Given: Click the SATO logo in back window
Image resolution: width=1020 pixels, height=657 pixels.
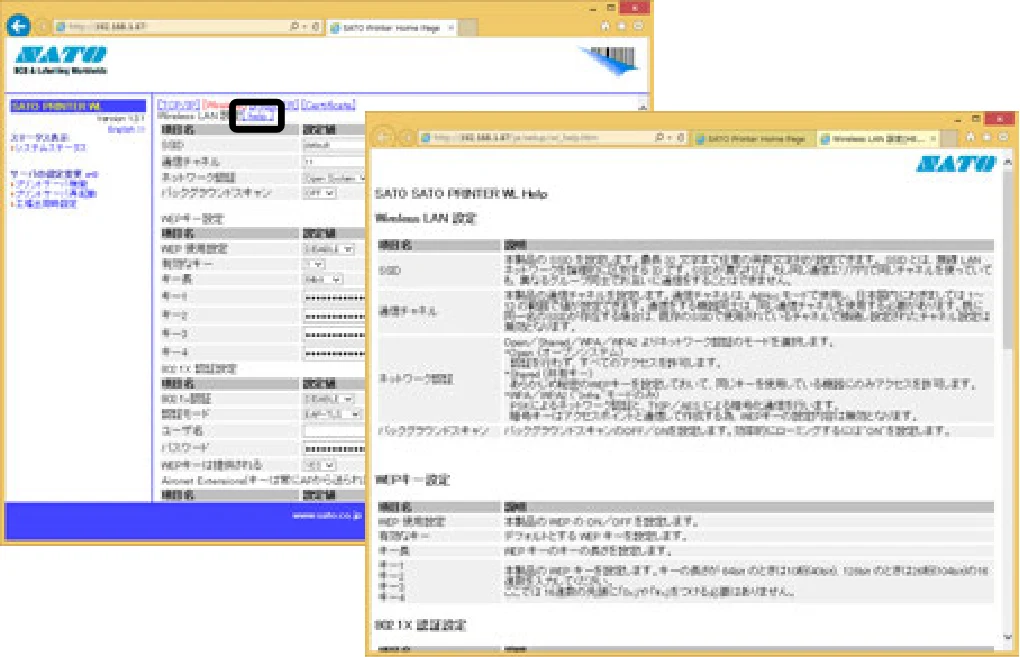Looking at the screenshot, I should [x=60, y=60].
